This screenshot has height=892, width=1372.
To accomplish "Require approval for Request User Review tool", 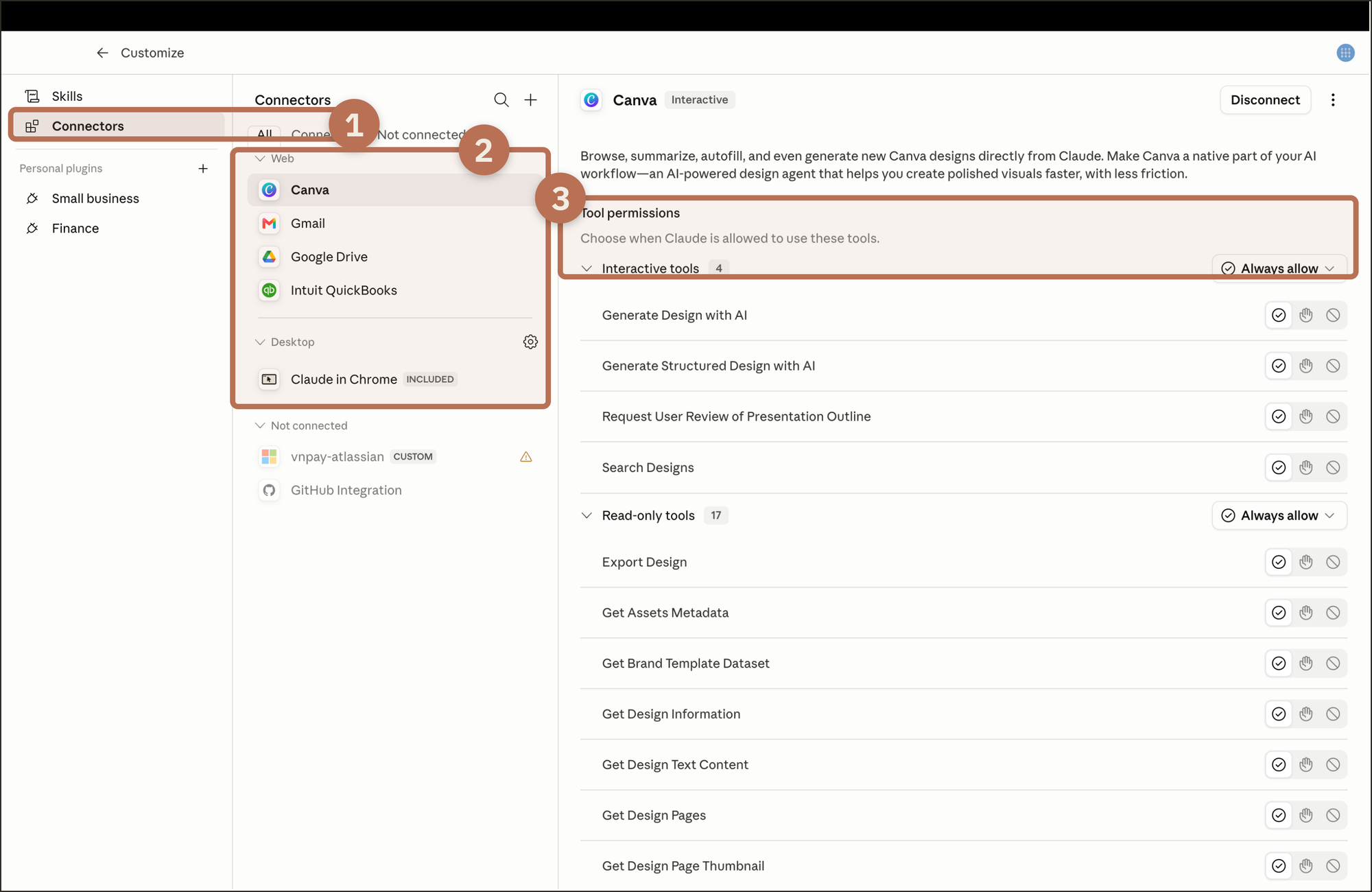I will 1306,416.
